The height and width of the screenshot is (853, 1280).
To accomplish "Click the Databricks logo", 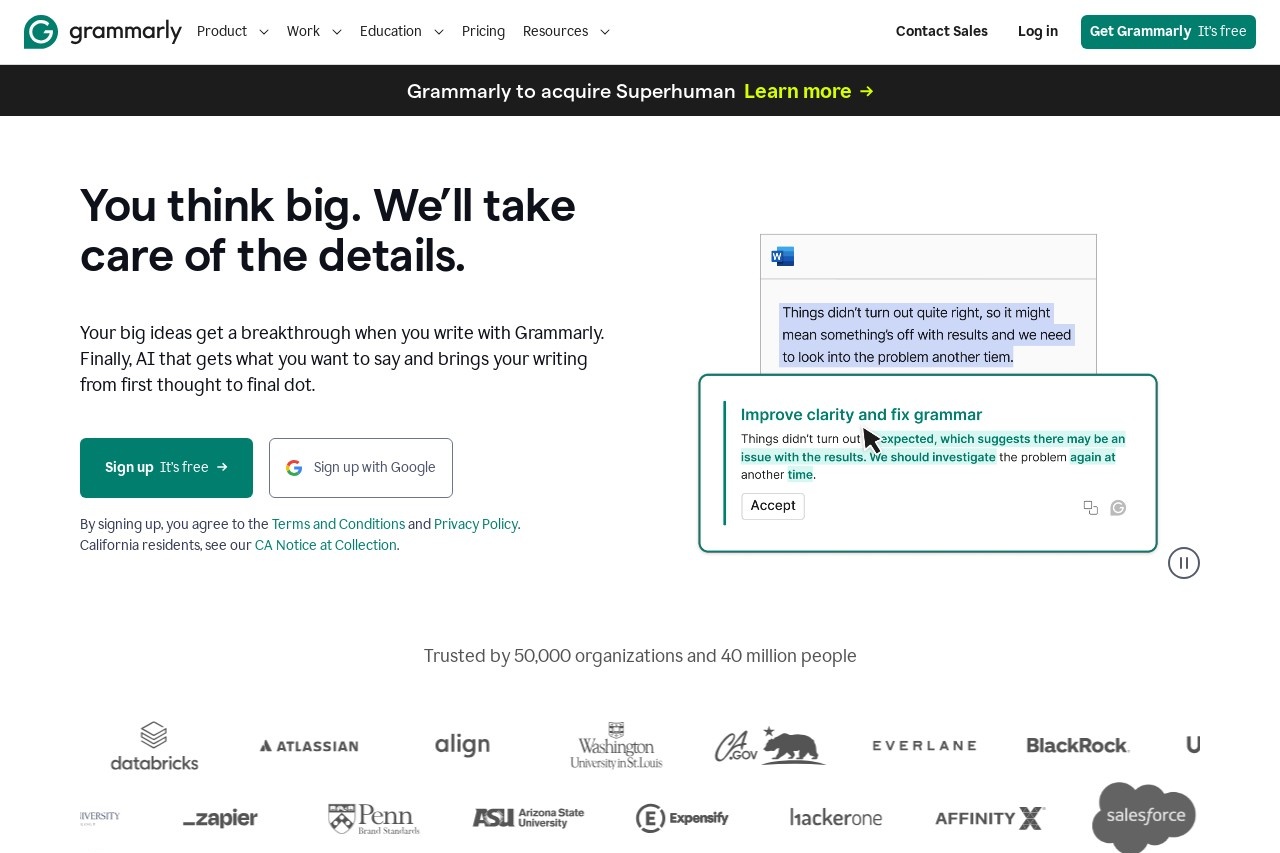I will (x=154, y=746).
